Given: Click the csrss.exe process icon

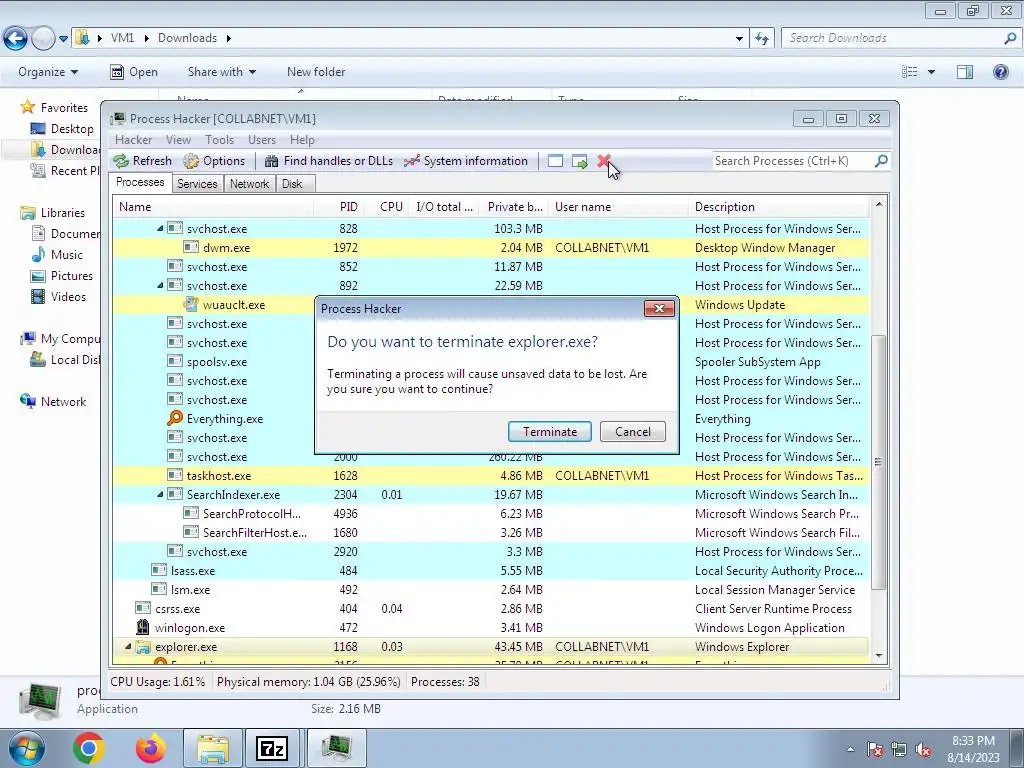Looking at the screenshot, I should tap(142, 608).
